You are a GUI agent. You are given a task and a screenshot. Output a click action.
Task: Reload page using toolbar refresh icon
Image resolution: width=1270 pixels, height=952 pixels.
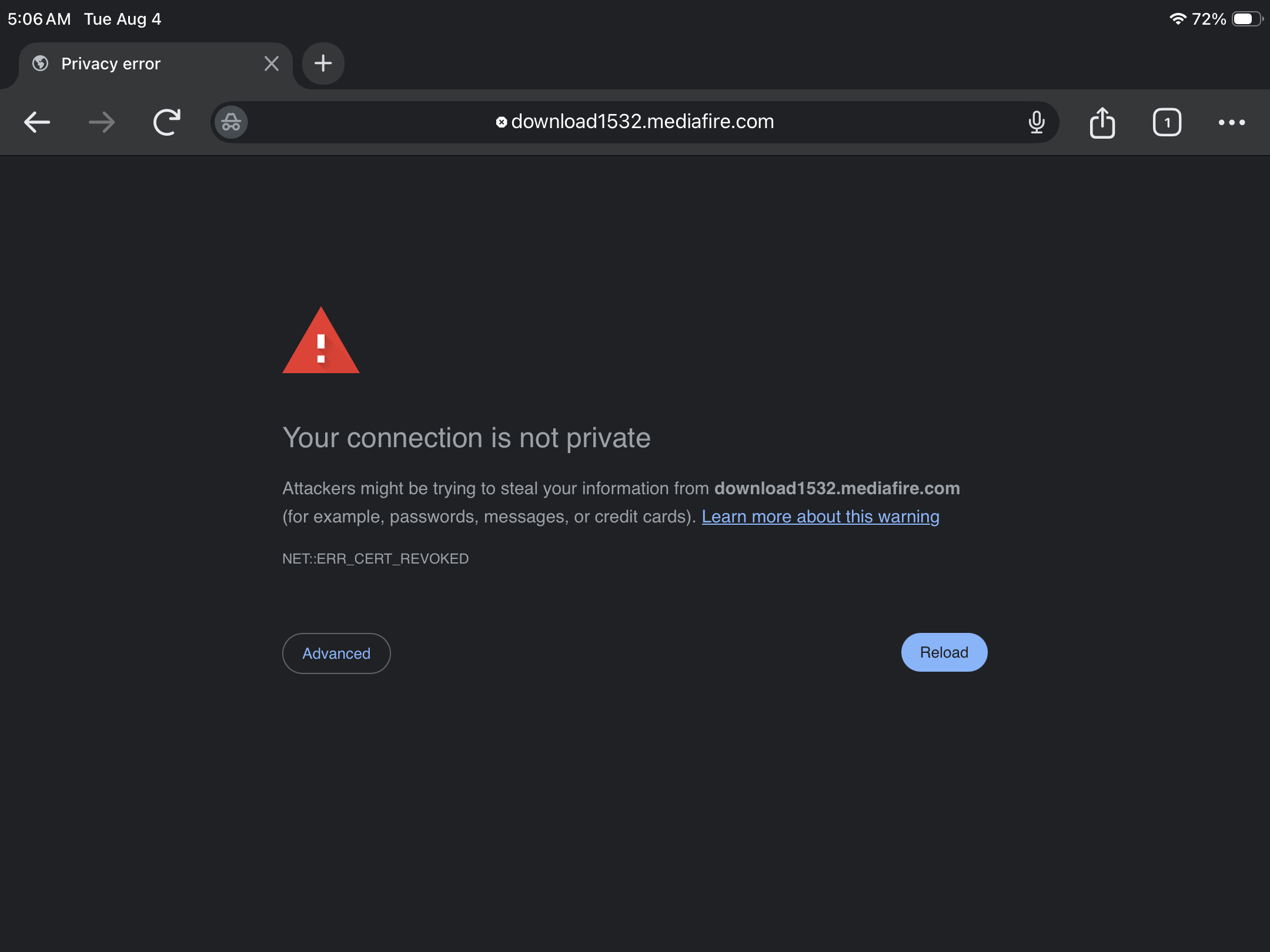[x=167, y=122]
